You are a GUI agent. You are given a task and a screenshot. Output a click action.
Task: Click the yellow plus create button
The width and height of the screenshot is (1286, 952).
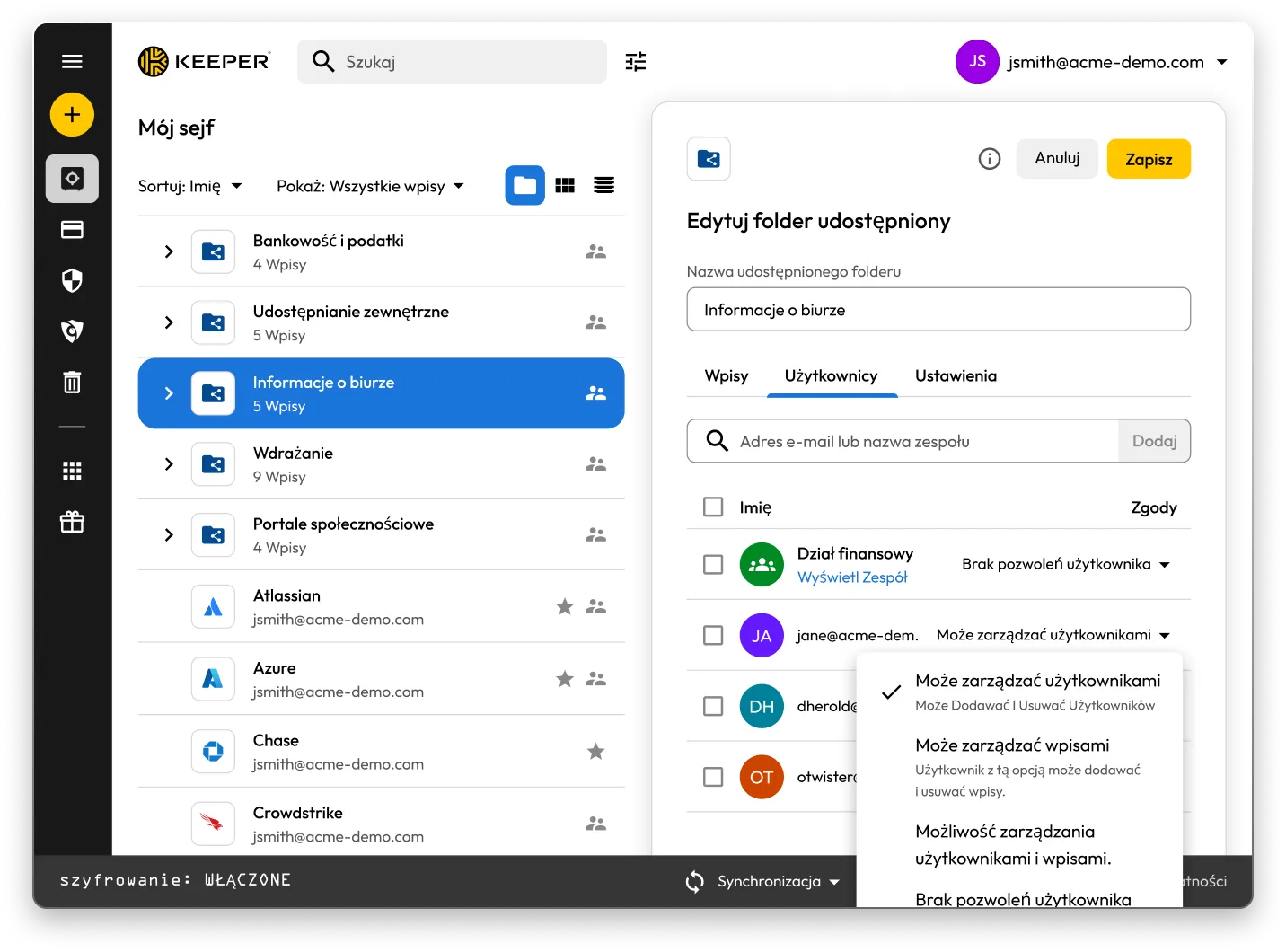pos(72,115)
